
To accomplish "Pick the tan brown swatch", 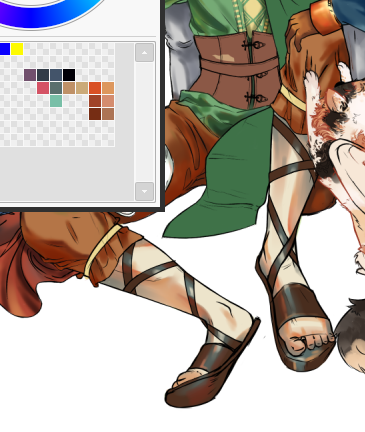I will pyautogui.click(x=69, y=88).
